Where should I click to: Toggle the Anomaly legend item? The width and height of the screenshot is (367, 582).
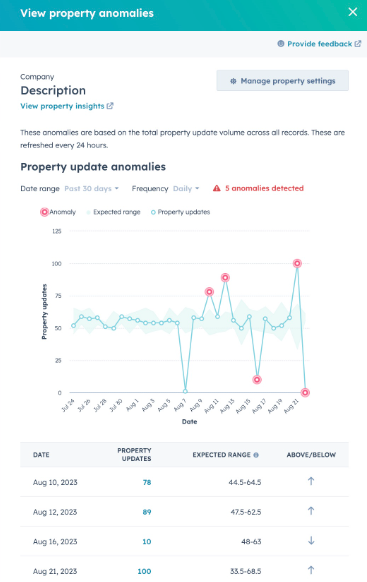pos(58,212)
